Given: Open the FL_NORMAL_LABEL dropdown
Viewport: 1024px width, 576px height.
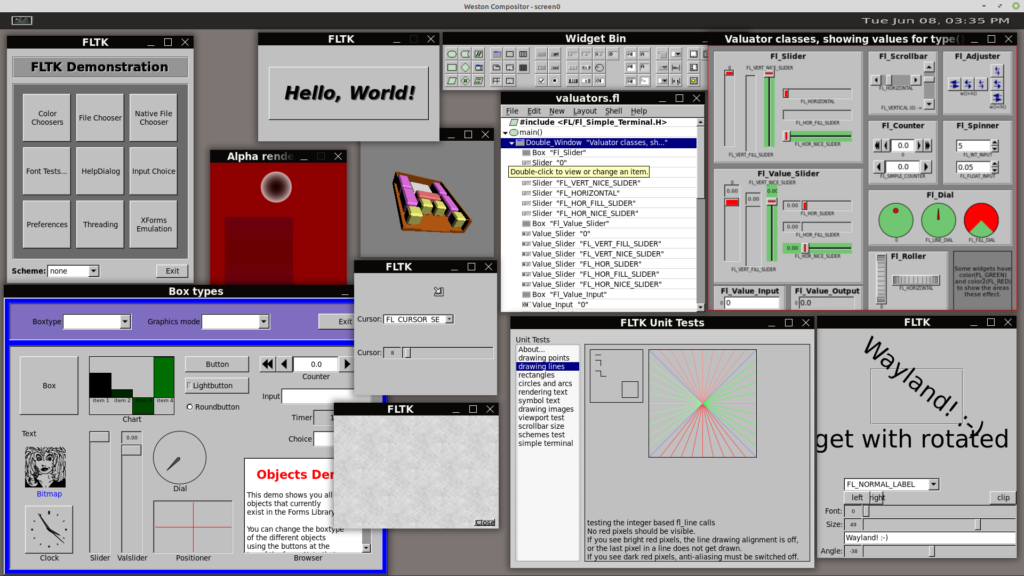Looking at the screenshot, I should tap(891, 484).
